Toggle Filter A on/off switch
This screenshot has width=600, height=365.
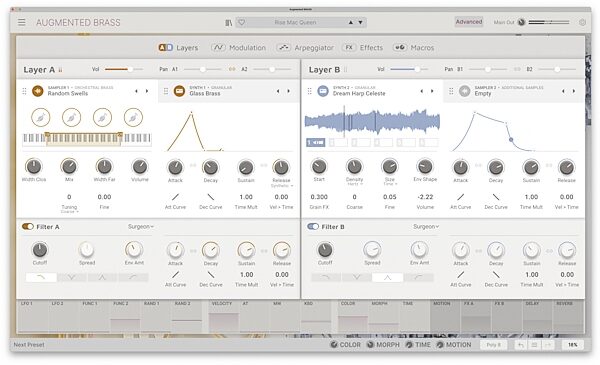[x=28, y=226]
